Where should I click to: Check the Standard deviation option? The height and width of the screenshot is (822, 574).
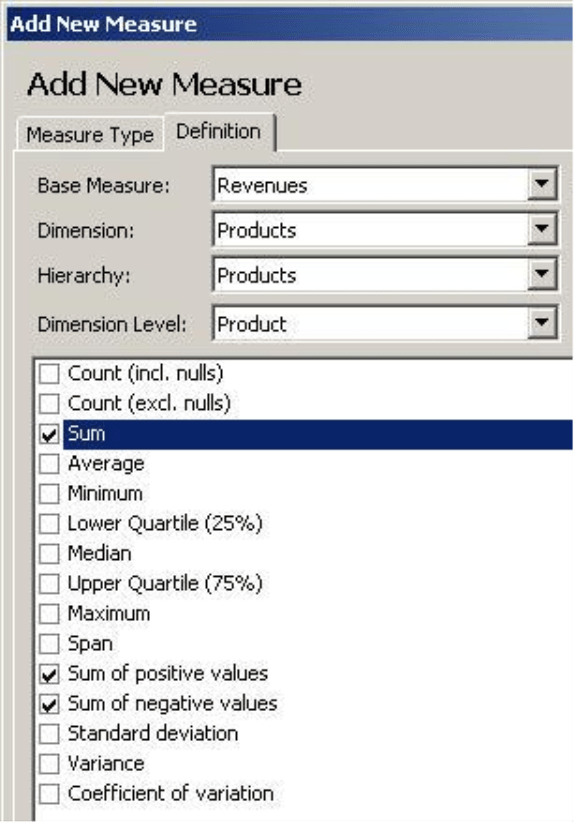[49, 734]
